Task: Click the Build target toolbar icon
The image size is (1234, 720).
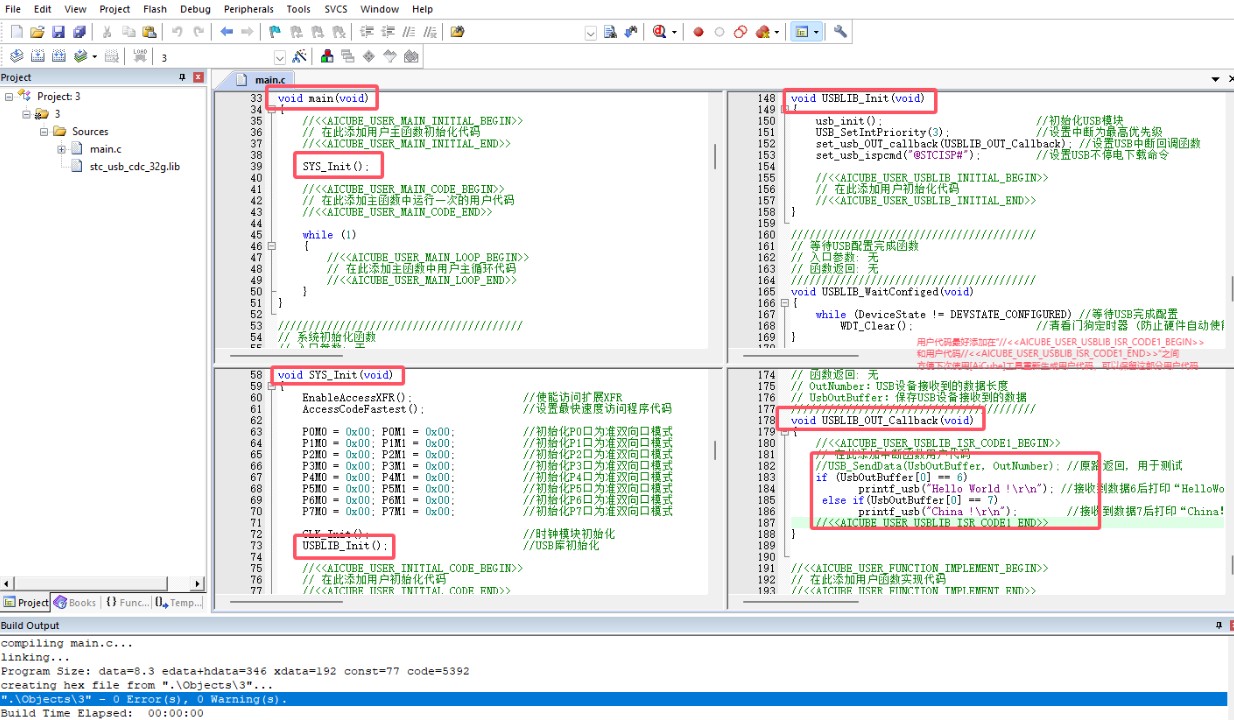Action: [37, 57]
